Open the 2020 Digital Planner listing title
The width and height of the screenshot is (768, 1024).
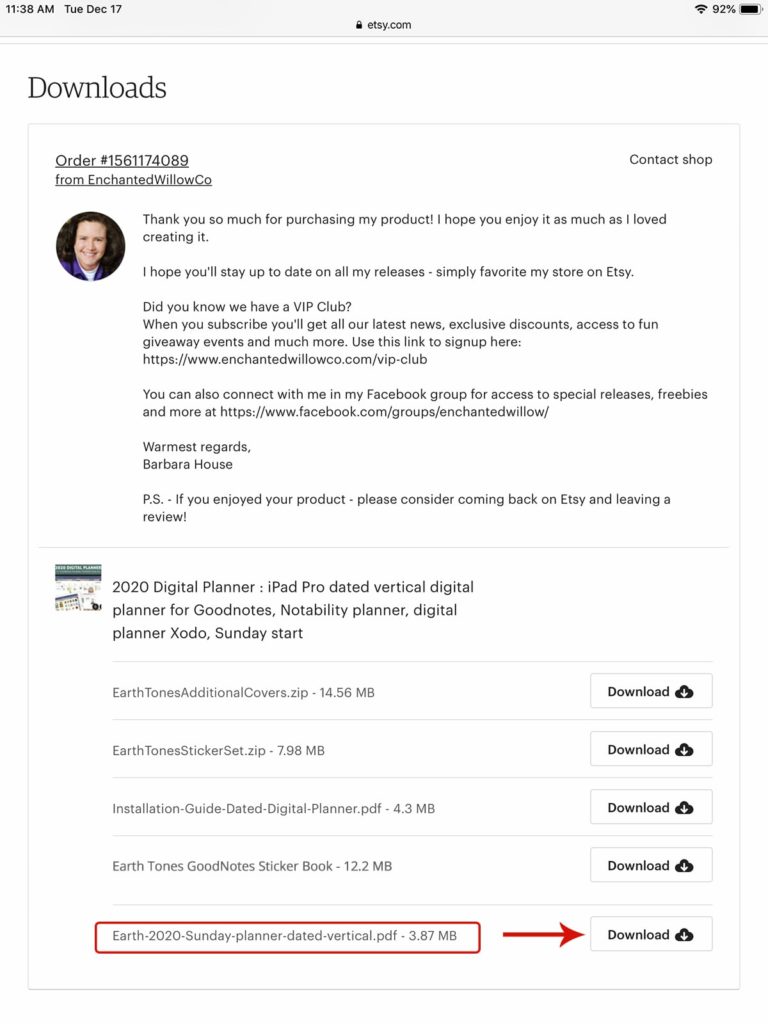tap(292, 609)
